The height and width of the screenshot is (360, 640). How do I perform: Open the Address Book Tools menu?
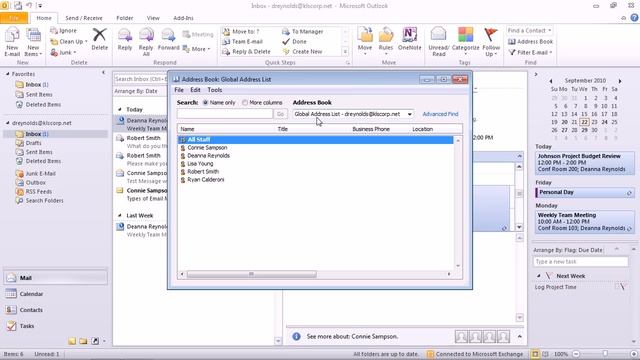tap(214, 90)
